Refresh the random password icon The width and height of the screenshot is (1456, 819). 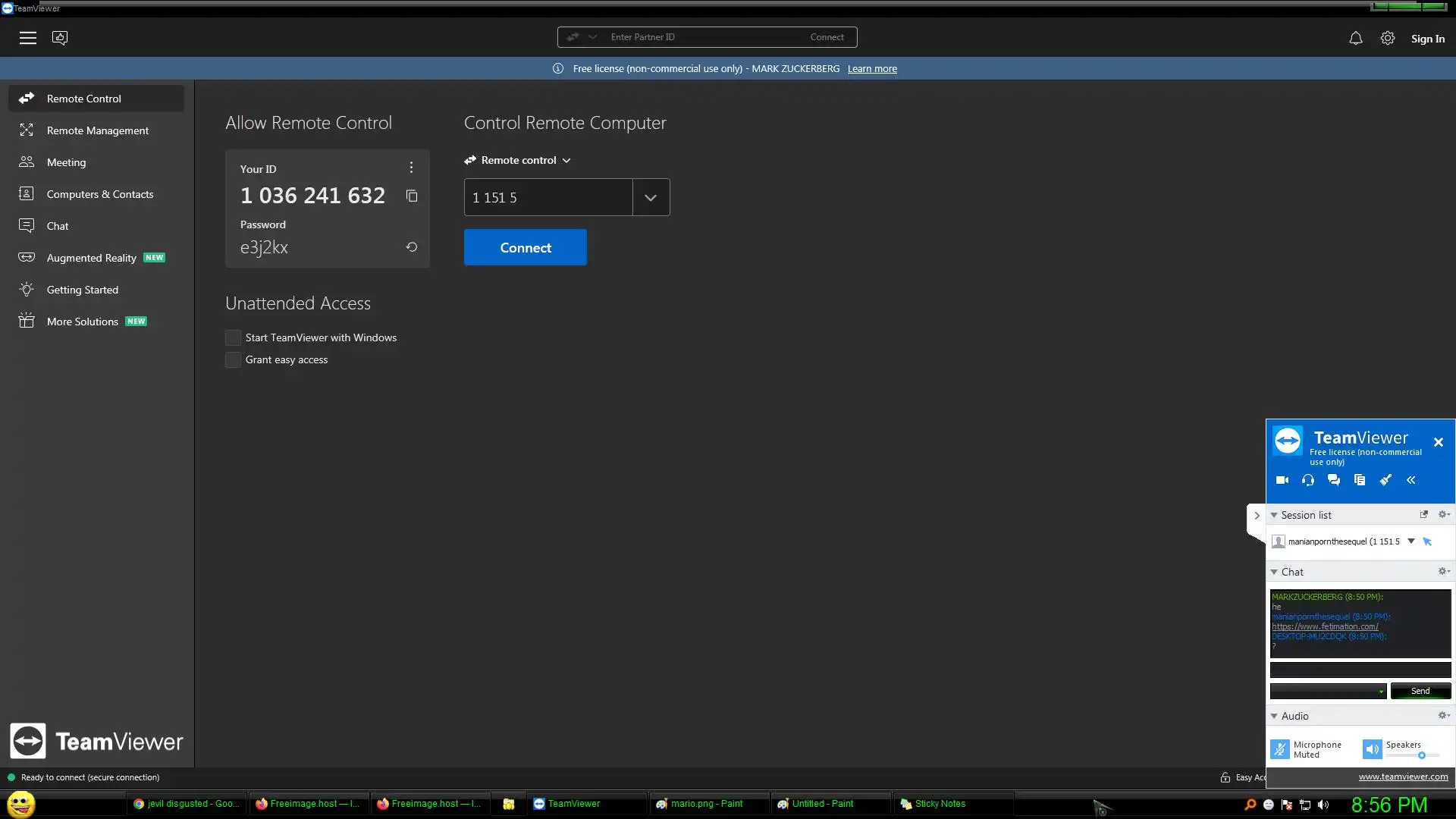pos(412,247)
